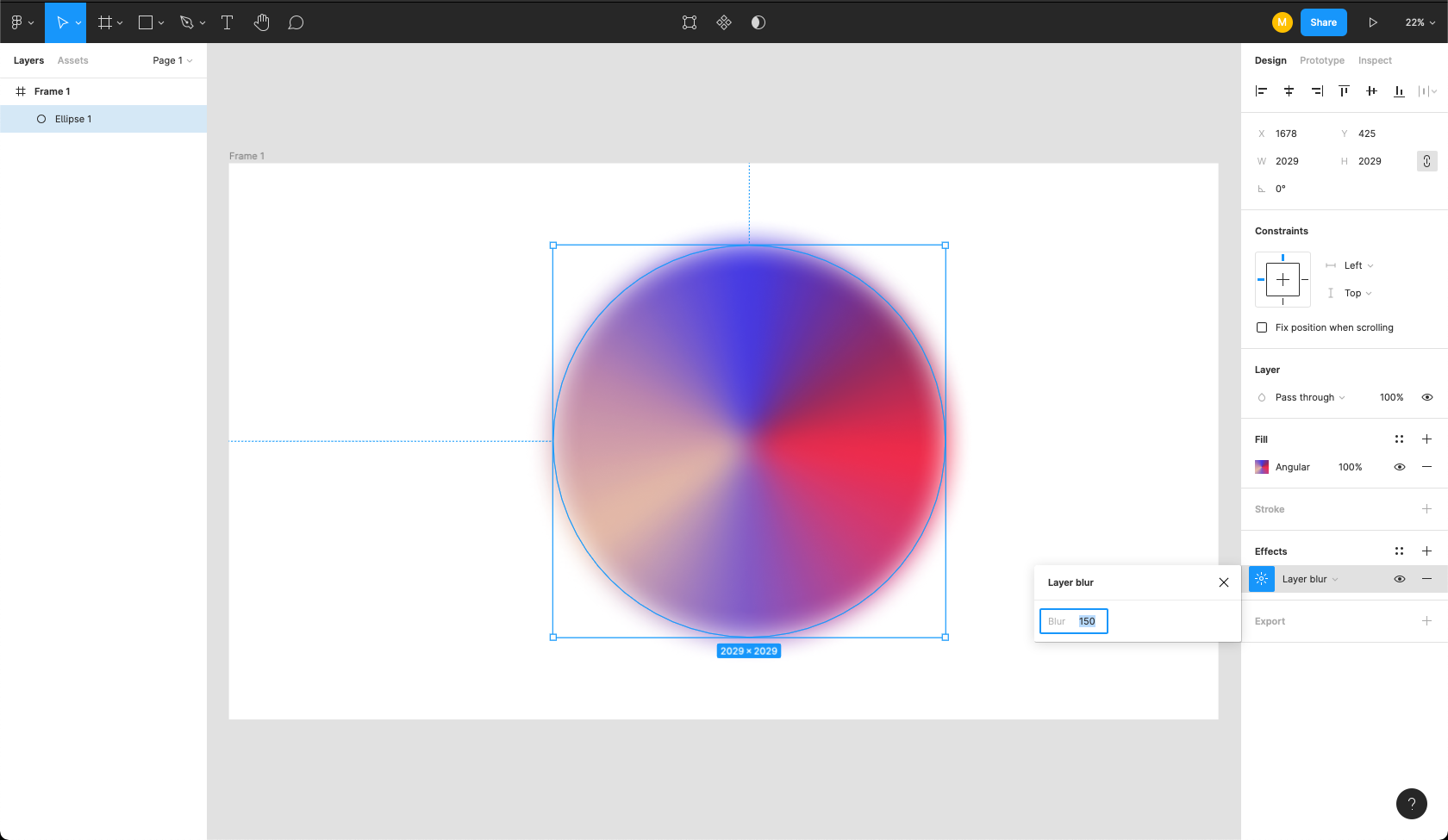Open the Angular gradient fill swatch
1448x840 pixels.
[1262, 467]
